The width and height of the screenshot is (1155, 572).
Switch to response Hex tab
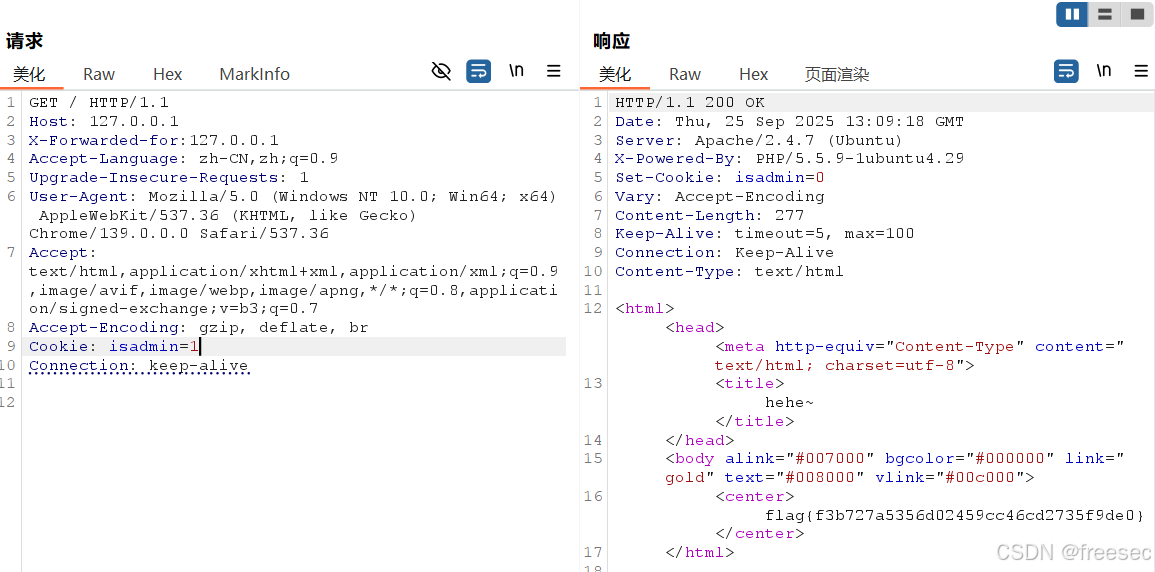[754, 74]
